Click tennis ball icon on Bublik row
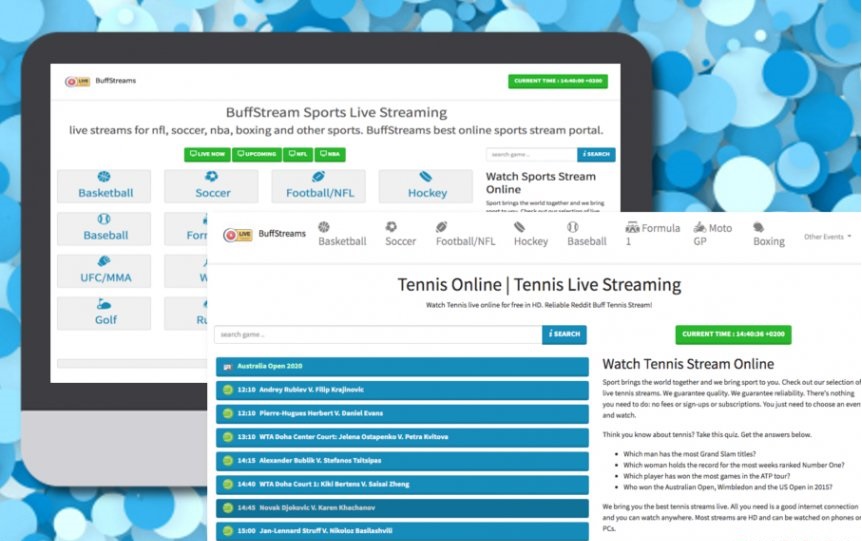Viewport: 862px width, 541px height. [228, 461]
